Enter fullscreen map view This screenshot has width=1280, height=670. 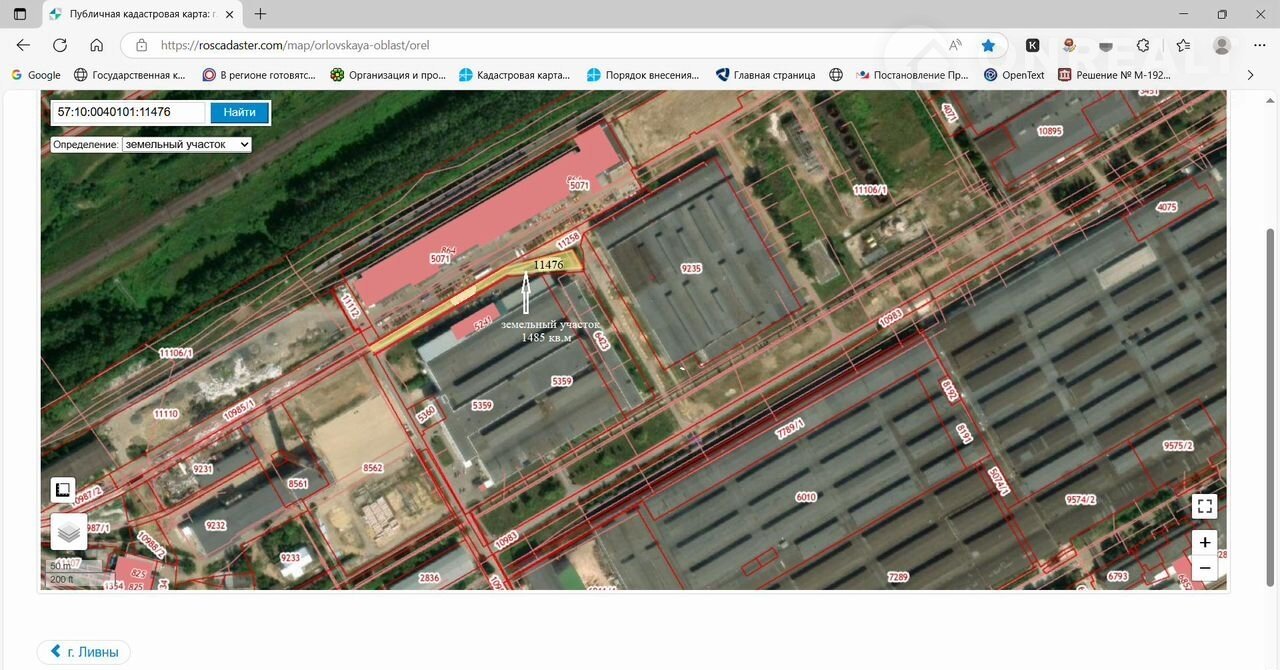point(1204,506)
